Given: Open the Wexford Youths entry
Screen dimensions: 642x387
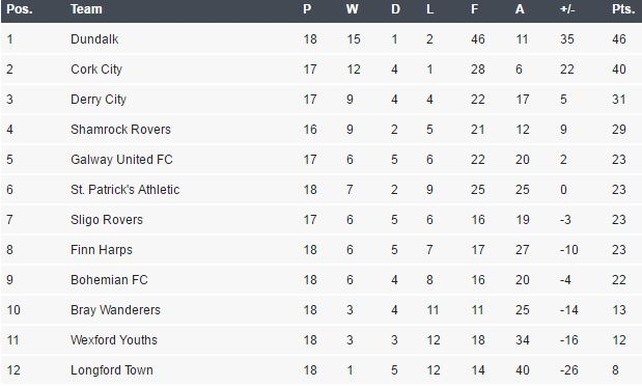Looking at the screenshot, I should click(x=114, y=340).
